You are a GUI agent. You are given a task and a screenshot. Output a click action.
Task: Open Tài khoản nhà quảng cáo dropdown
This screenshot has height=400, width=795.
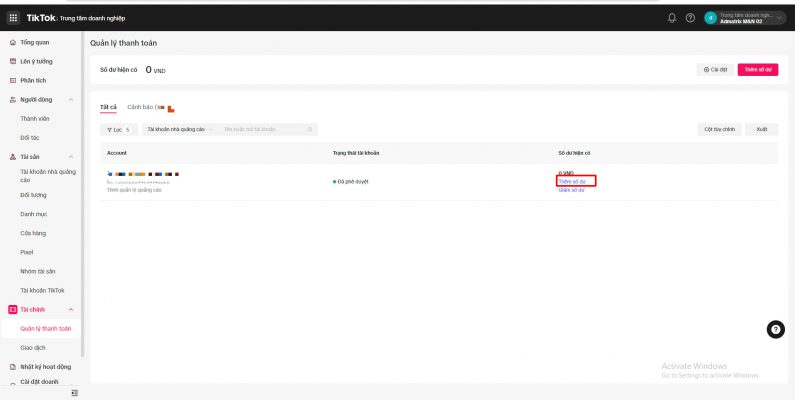(x=178, y=129)
